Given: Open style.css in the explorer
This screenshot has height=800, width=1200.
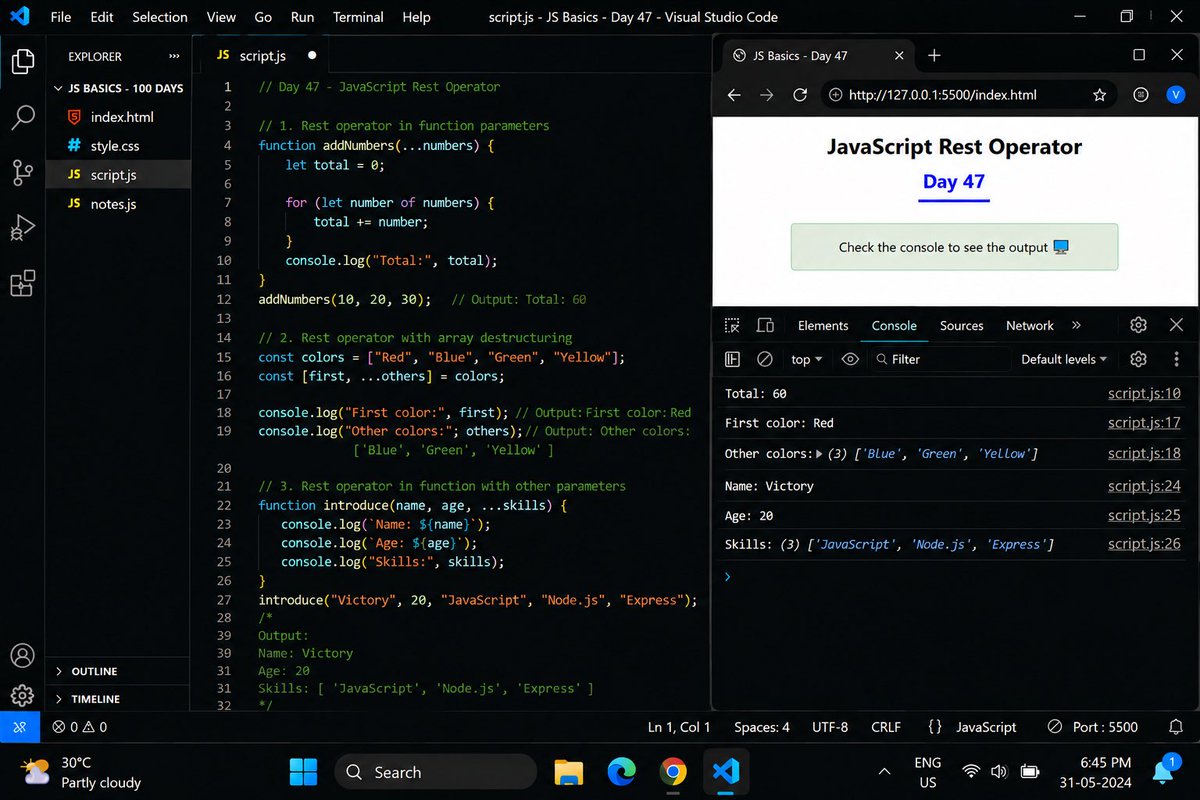Looking at the screenshot, I should [x=119, y=146].
